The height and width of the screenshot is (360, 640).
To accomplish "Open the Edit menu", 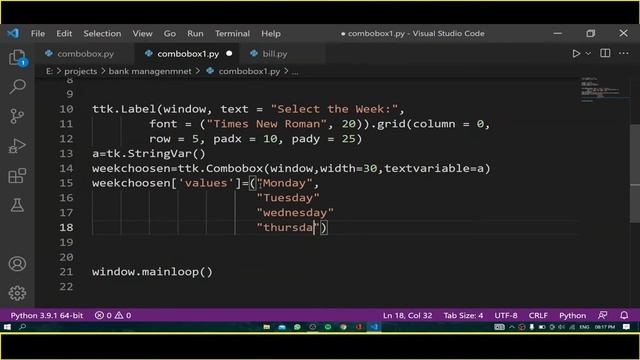I will (64, 33).
